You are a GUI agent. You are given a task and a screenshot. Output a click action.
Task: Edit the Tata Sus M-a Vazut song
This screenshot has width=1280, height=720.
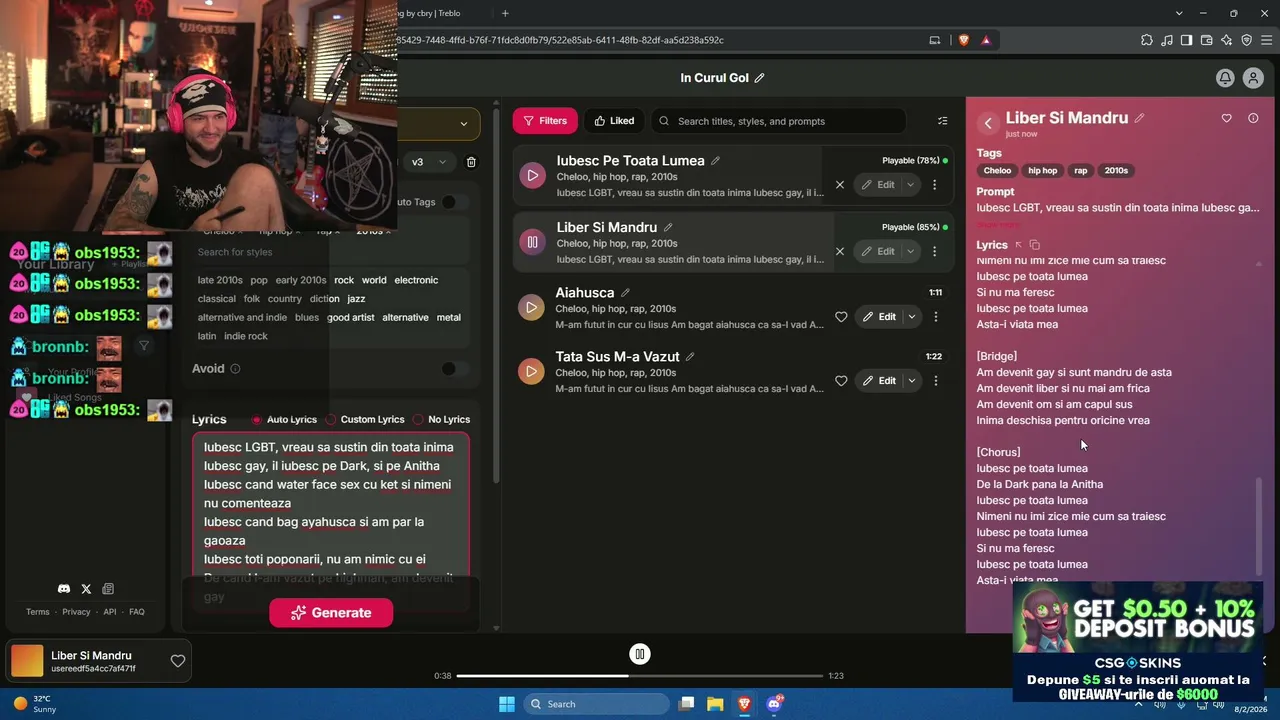point(879,381)
